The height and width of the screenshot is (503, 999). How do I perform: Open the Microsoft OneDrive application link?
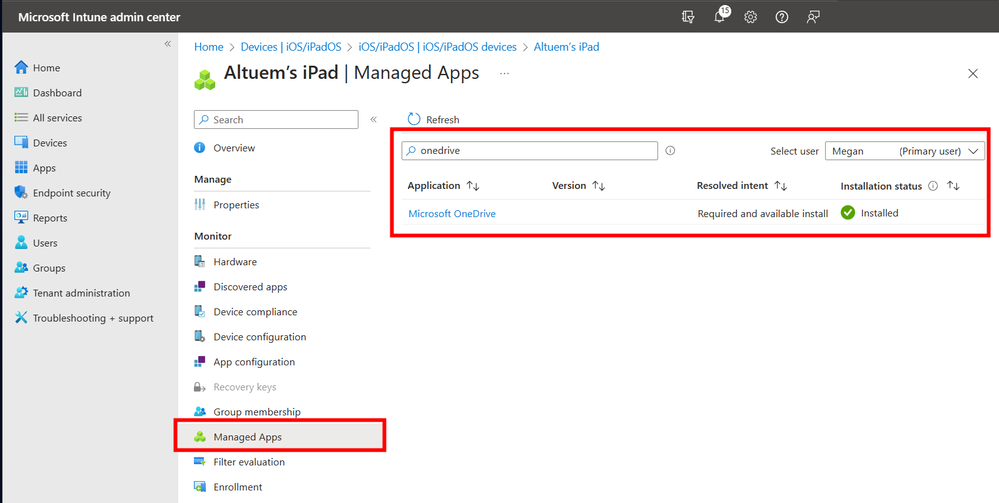(452, 214)
